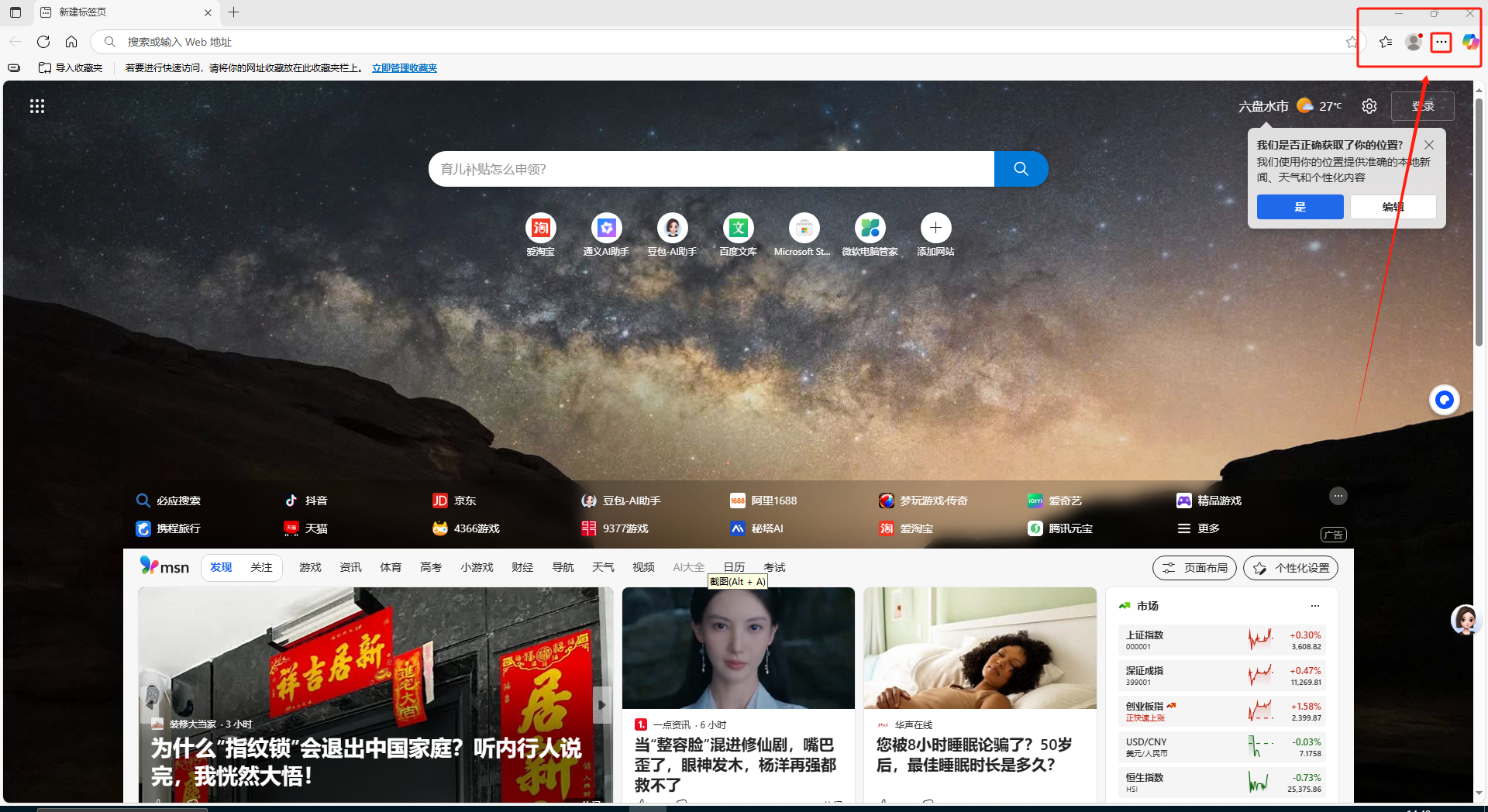Switch to the 关注 tab on MSN
This screenshot has width=1488, height=812.
tap(260, 567)
